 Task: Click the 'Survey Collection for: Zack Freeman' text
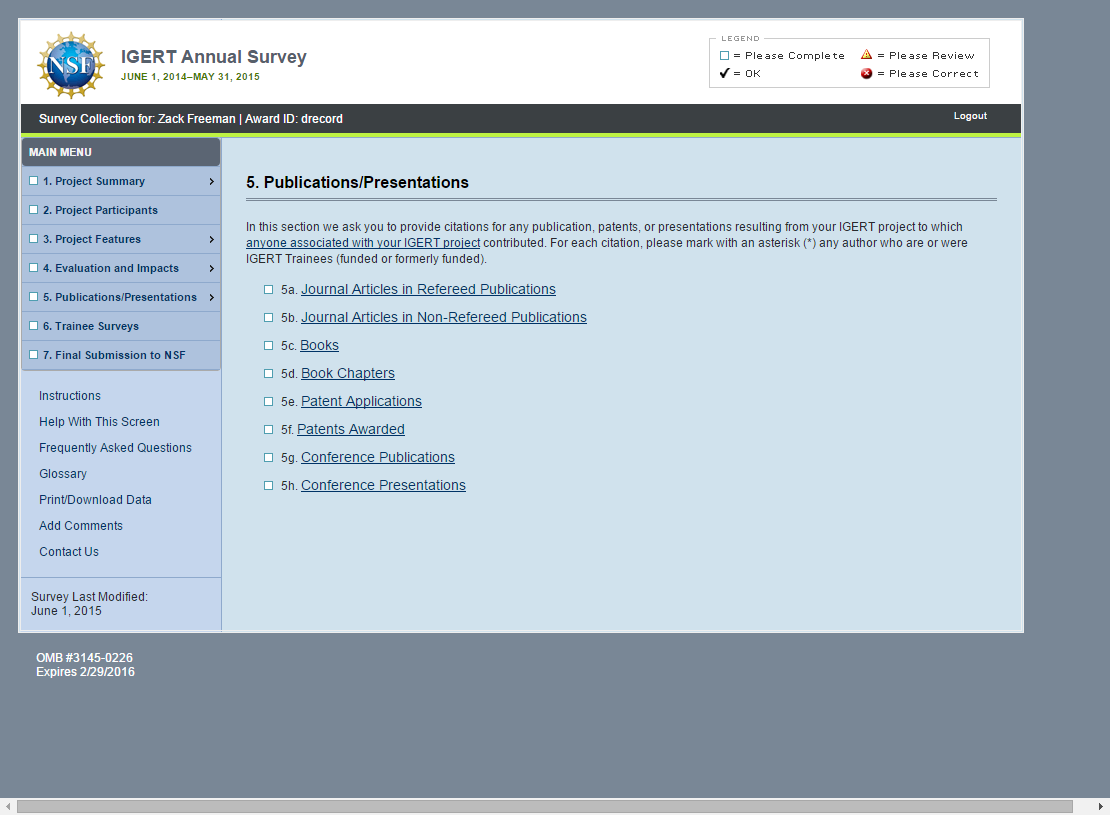pyautogui.click(x=137, y=119)
